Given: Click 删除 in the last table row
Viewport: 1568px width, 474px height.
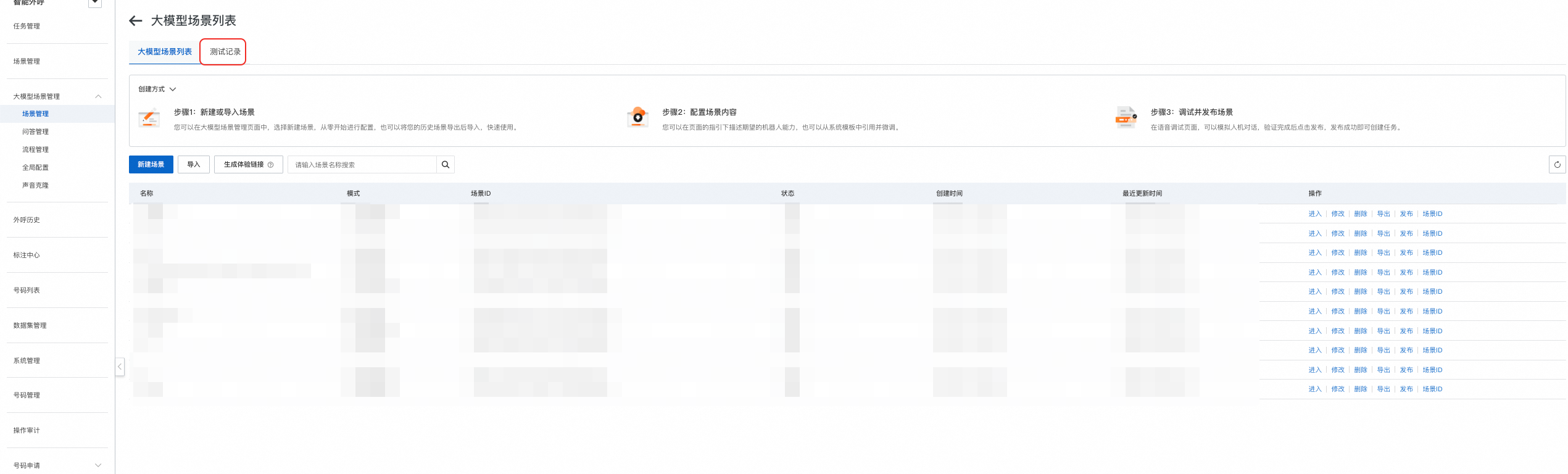Looking at the screenshot, I should 1361,389.
